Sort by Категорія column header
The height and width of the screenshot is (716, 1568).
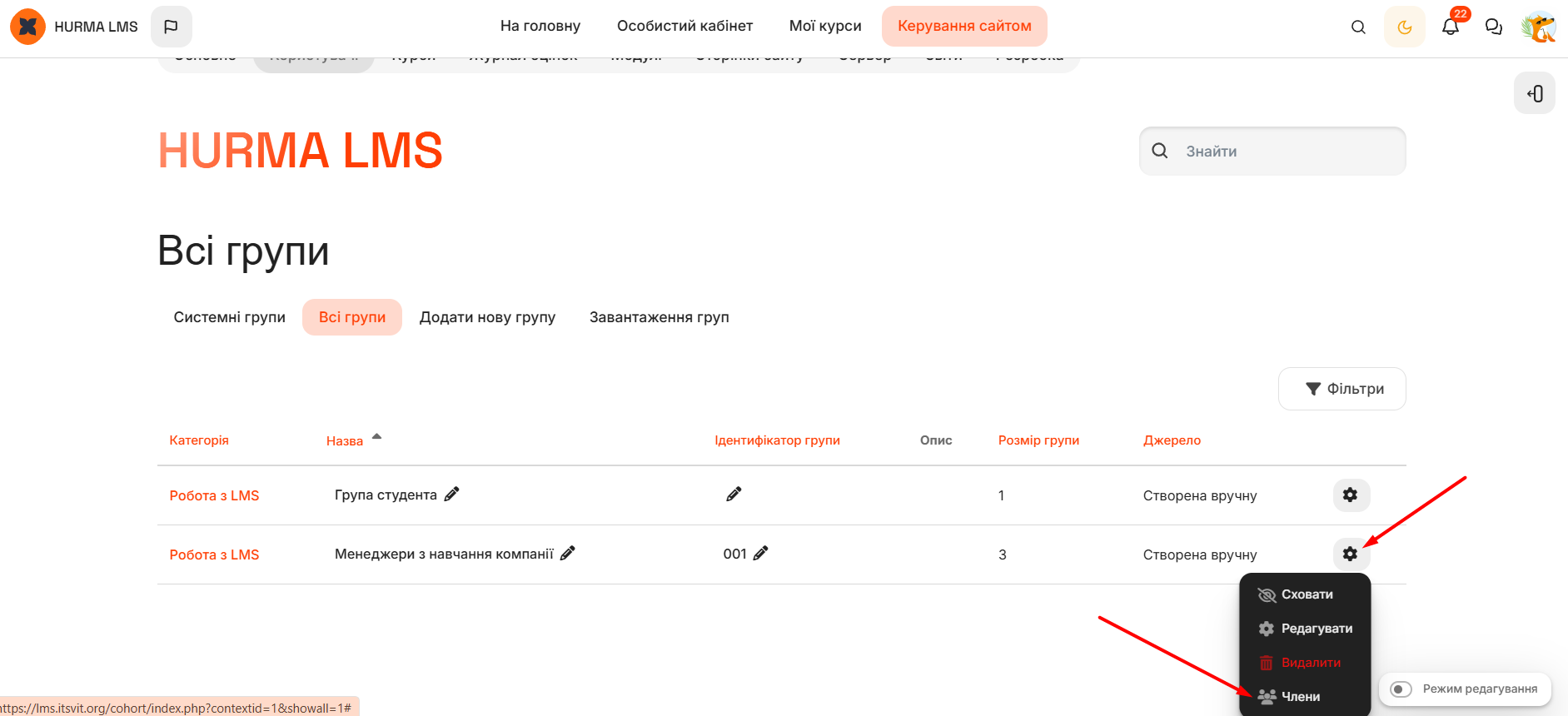[x=199, y=440]
